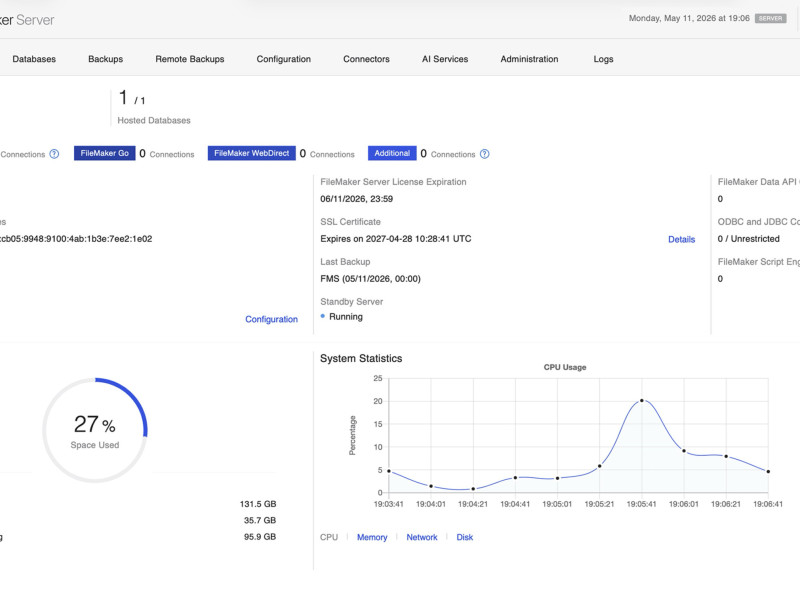Click blue status dot next to Running

click(x=322, y=316)
